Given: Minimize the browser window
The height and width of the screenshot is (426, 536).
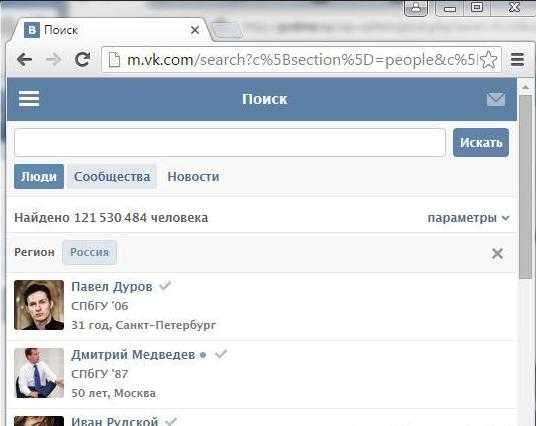Looking at the screenshot, I should 450,8.
